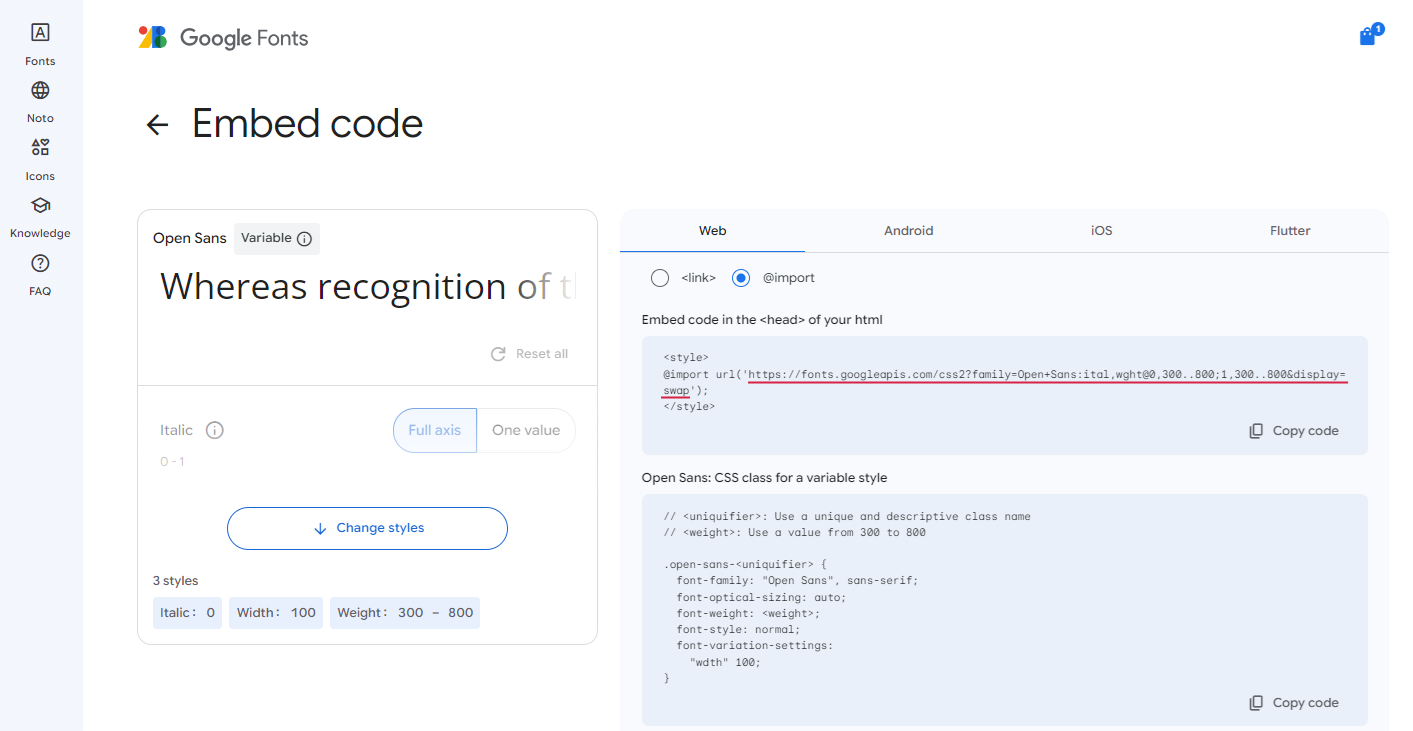1413x731 pixels.
Task: Click the 'font-family: "Open Sans", sans-serif;' line
Action: tap(797, 581)
